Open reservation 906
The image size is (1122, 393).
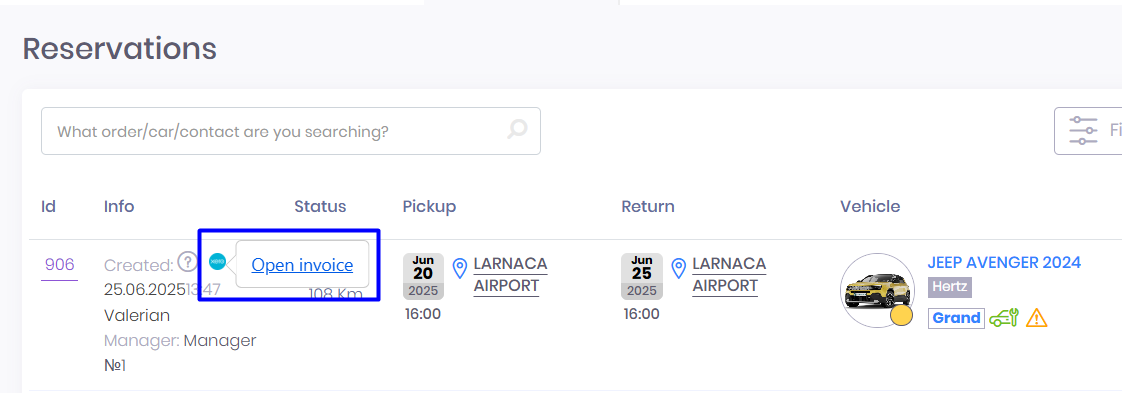59,265
